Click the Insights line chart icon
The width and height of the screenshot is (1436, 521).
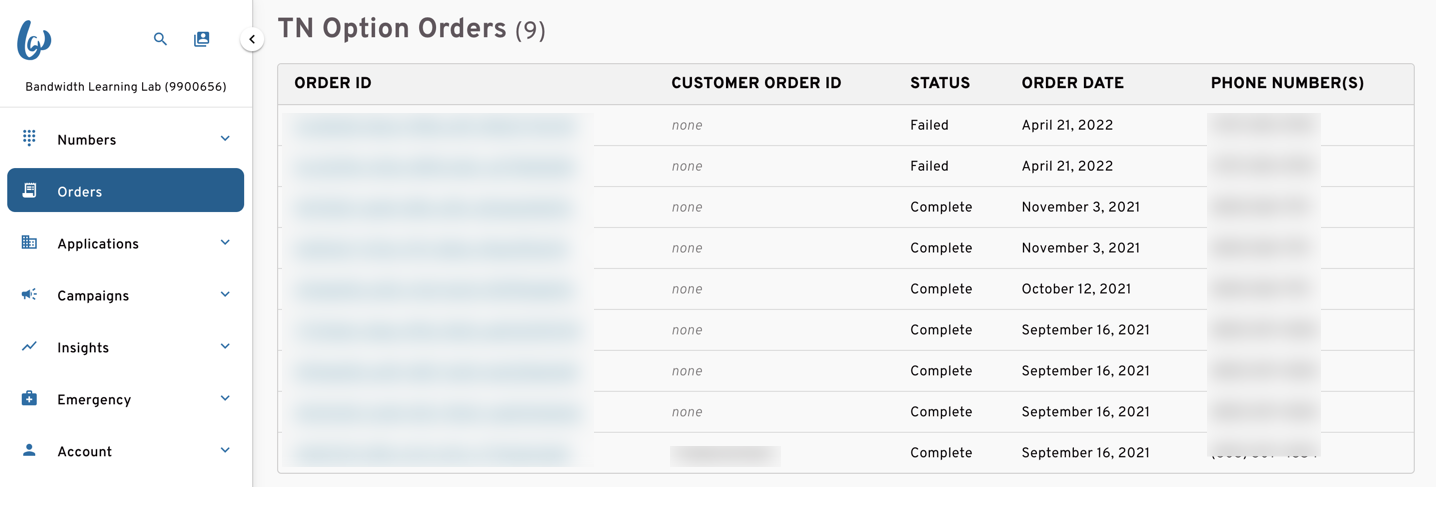tap(29, 346)
